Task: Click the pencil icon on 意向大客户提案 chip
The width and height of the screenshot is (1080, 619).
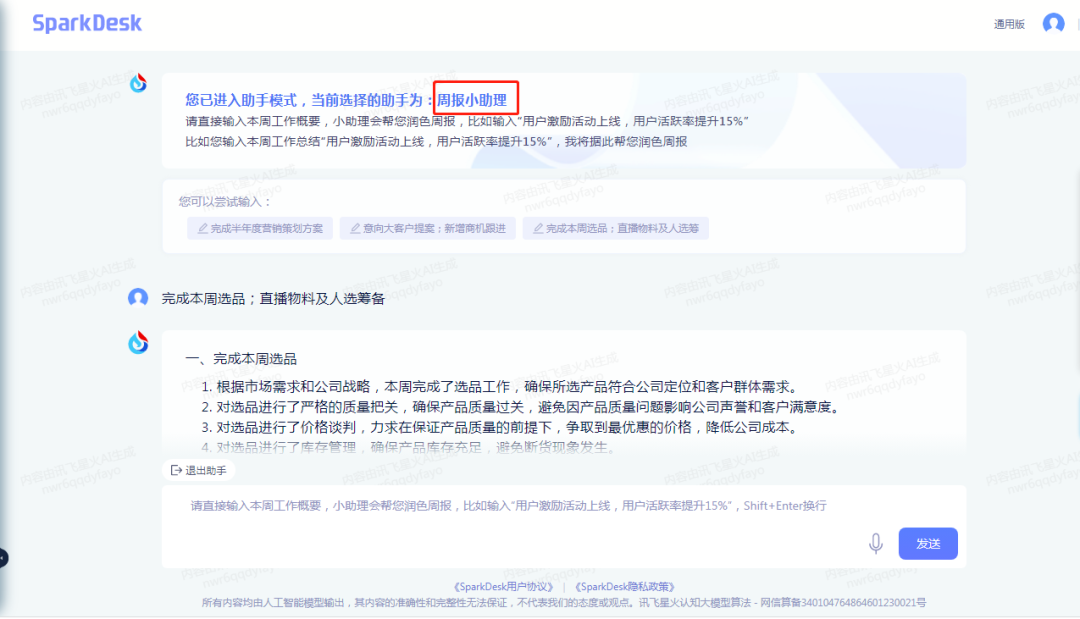Action: pos(355,229)
